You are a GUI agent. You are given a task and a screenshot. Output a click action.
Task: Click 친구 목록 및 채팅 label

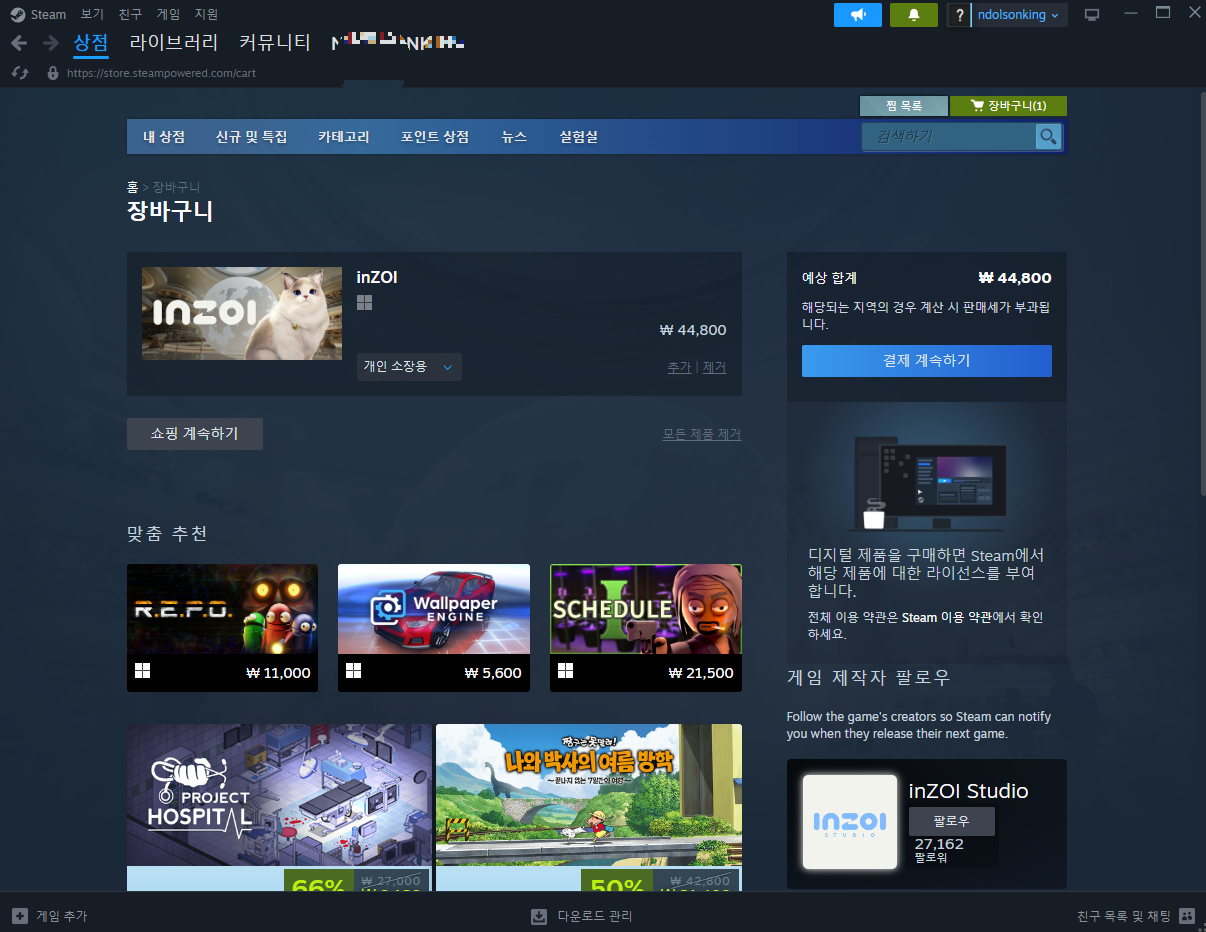[1124, 916]
